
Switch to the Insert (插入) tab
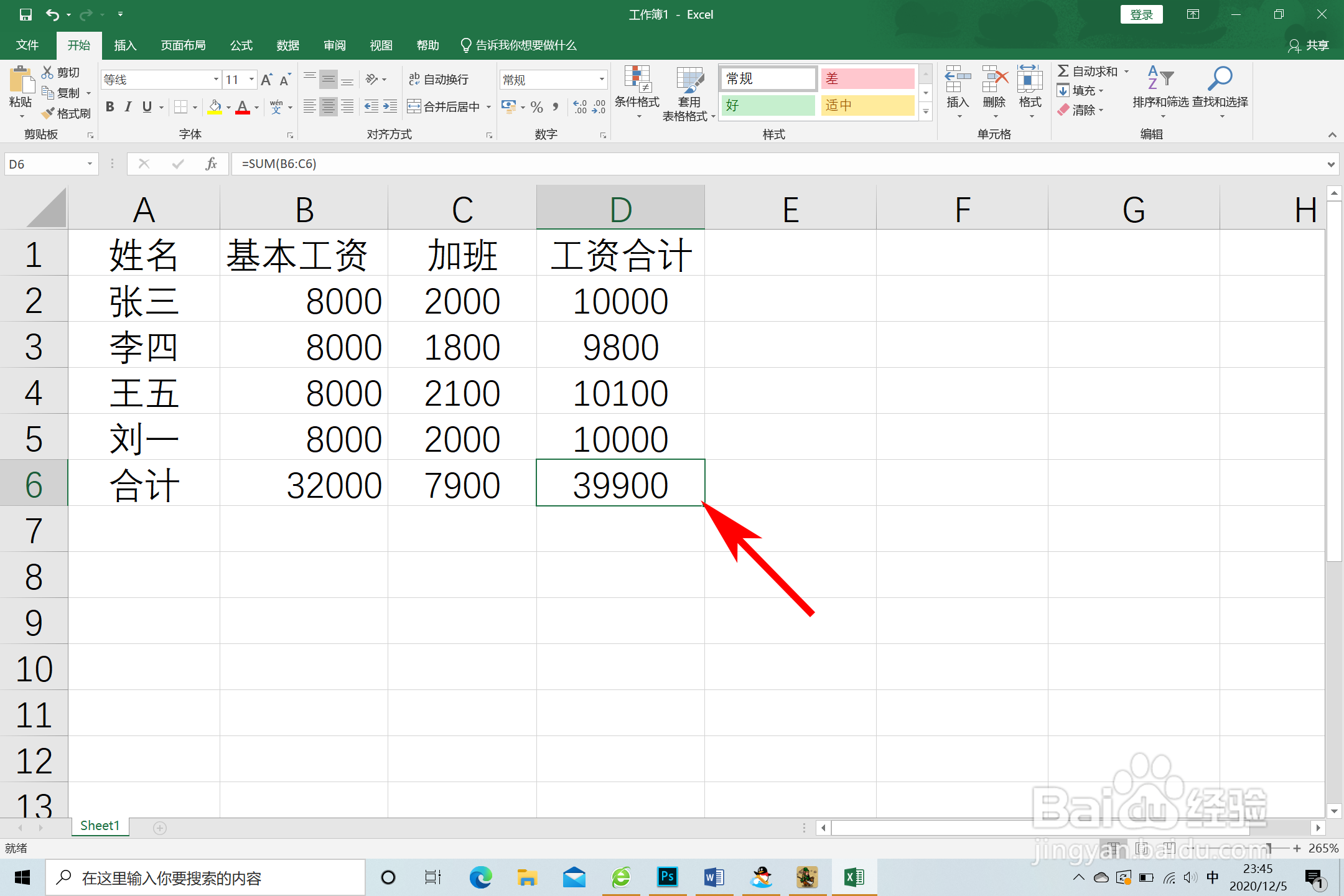coord(125,45)
